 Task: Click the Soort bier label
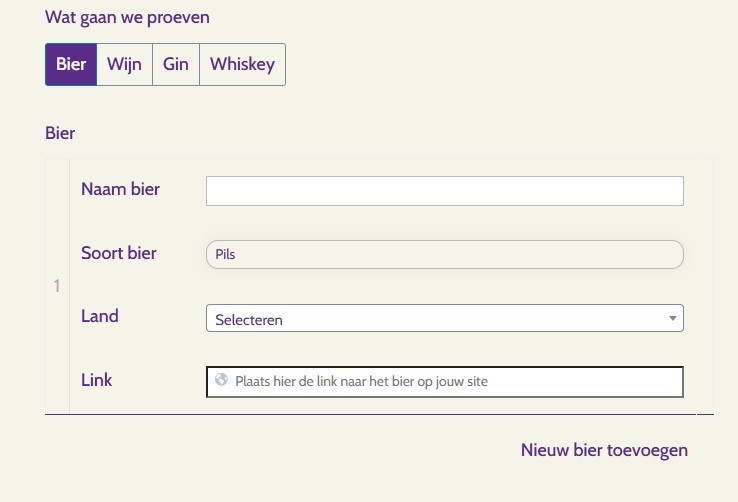click(119, 253)
